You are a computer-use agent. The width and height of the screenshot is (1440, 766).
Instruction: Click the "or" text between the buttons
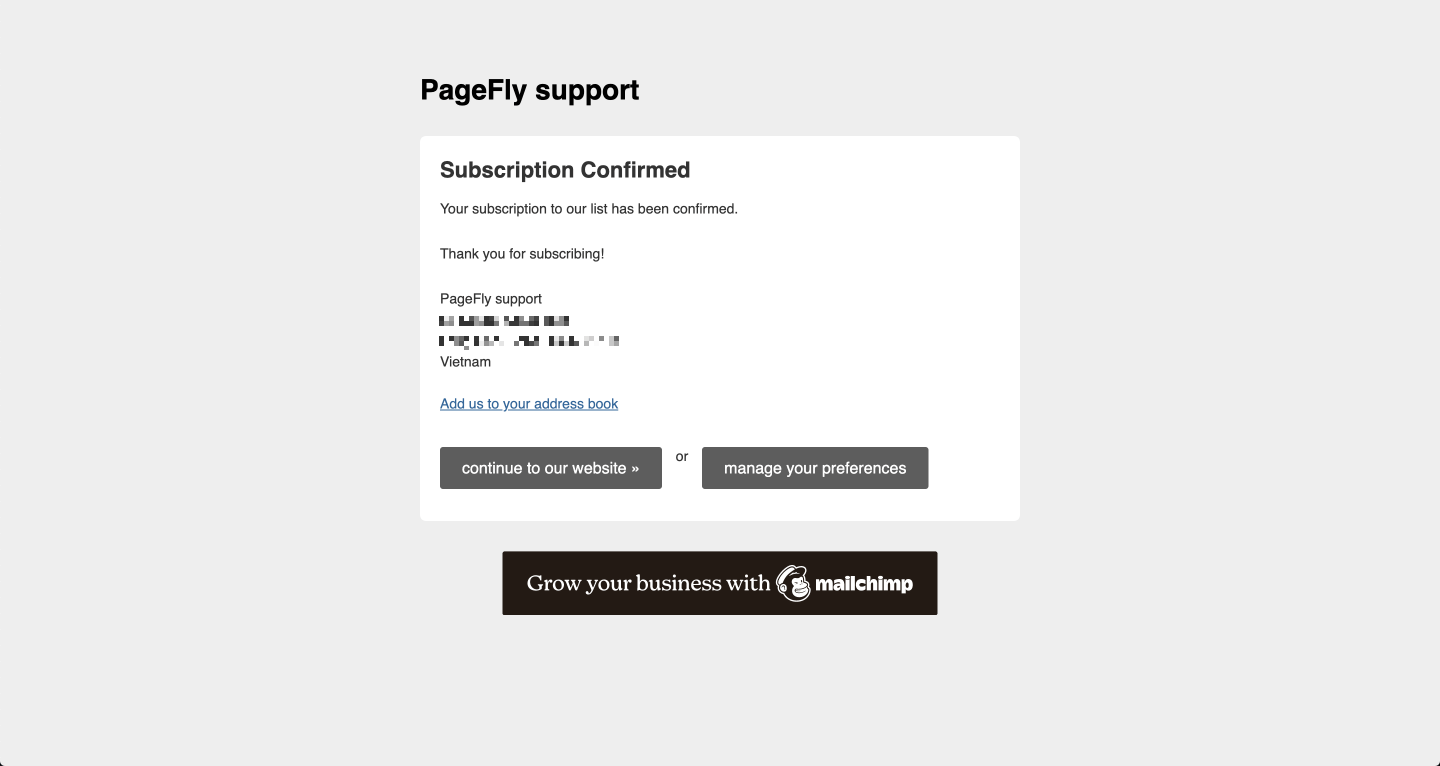coord(682,456)
